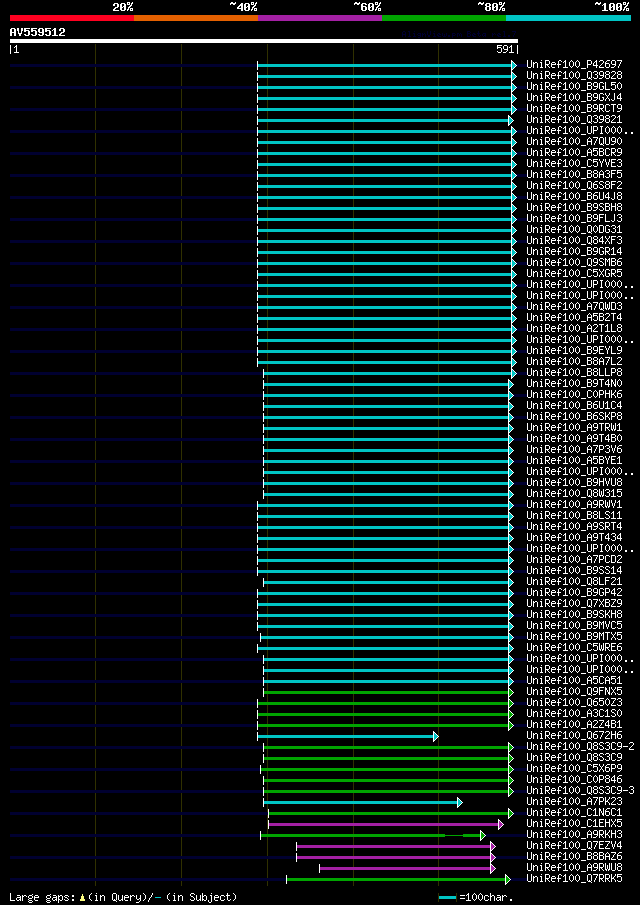Select the UniRef100_A5B2T4 label
640x905 pixels.
(x=574, y=317)
